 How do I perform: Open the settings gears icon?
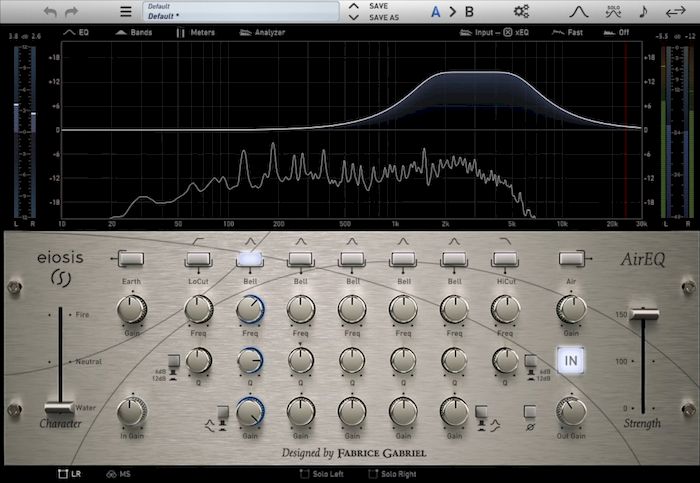click(x=521, y=12)
